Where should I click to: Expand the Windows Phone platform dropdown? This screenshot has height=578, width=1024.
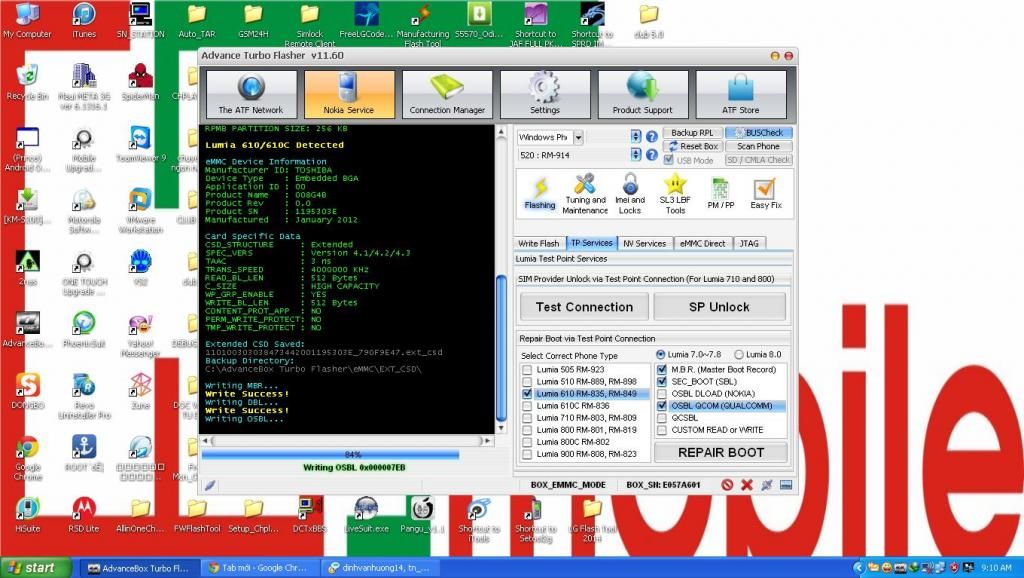tap(579, 137)
